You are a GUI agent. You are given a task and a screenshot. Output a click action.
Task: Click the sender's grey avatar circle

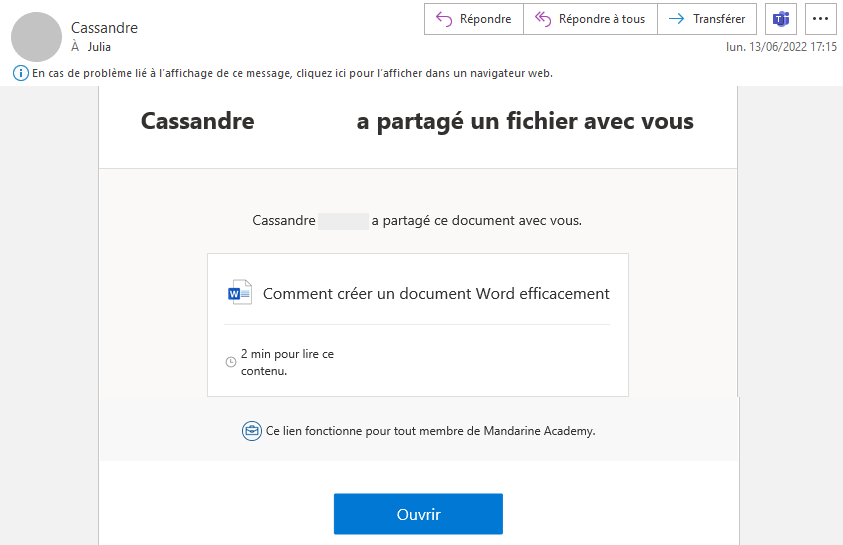click(37, 37)
